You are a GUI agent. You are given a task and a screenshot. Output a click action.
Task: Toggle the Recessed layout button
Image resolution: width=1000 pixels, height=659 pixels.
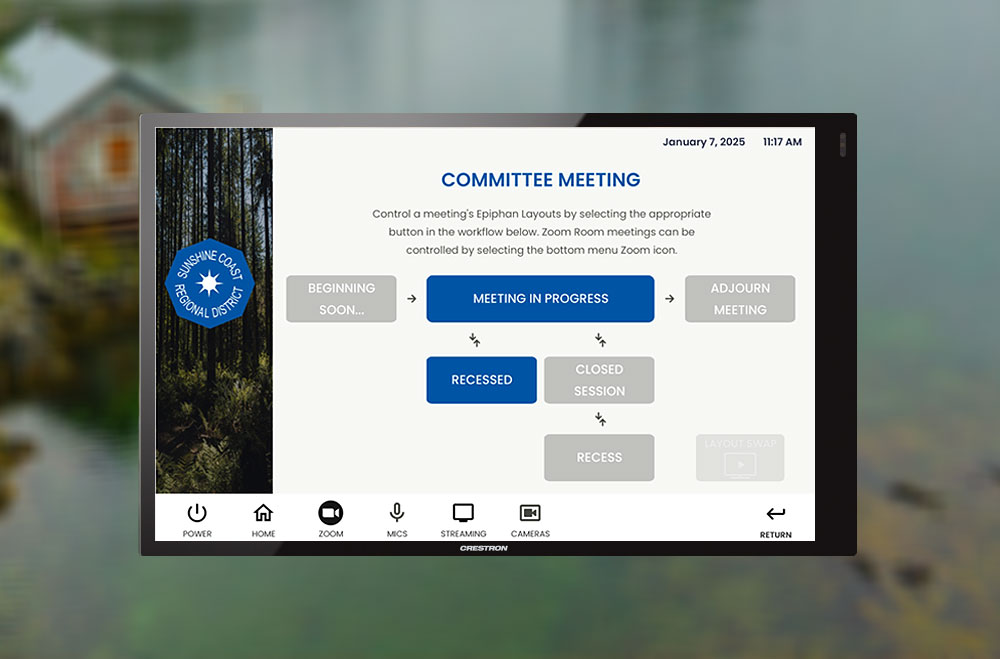click(x=481, y=380)
